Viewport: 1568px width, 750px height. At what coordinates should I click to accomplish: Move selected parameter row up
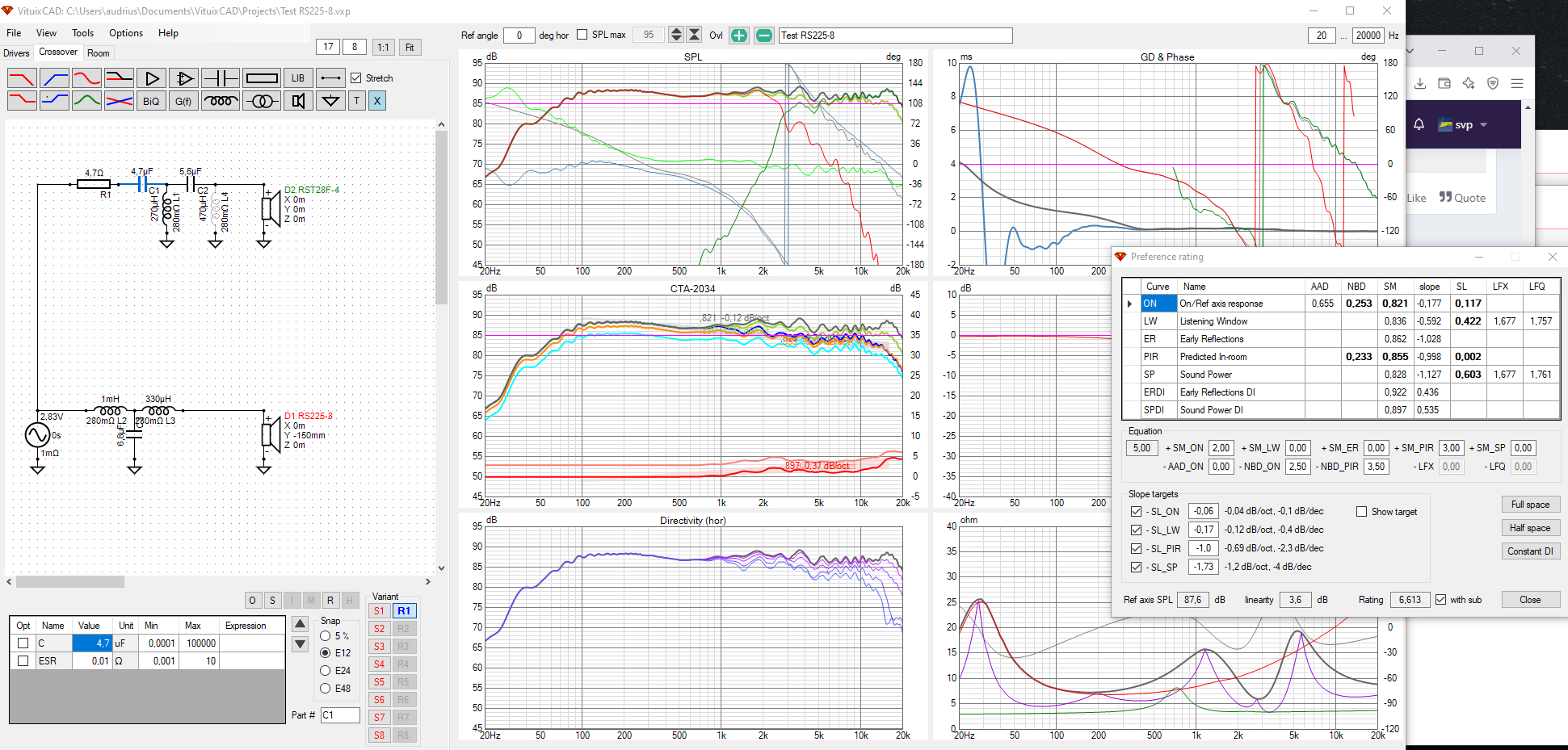point(300,624)
